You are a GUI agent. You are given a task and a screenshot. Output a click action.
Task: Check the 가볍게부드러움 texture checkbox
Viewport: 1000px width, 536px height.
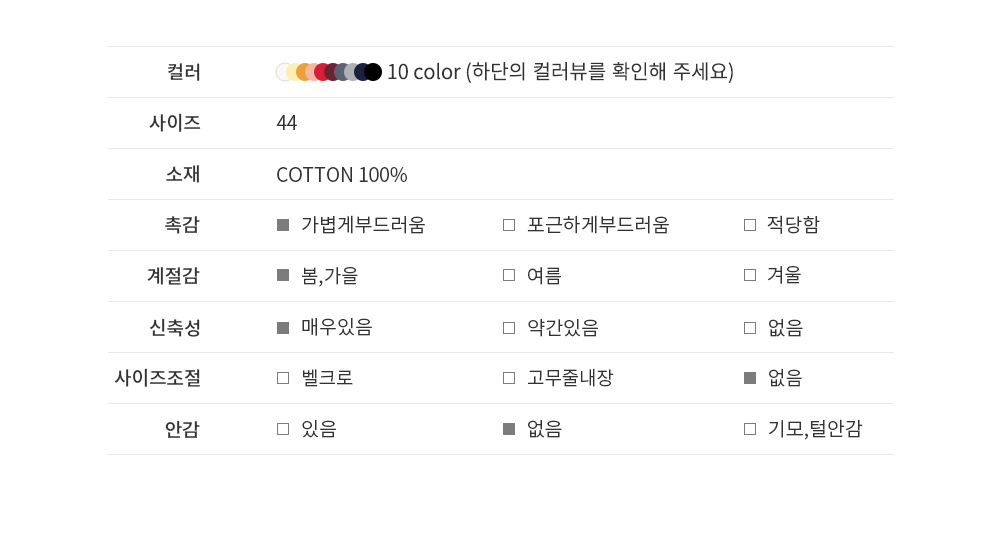click(283, 225)
